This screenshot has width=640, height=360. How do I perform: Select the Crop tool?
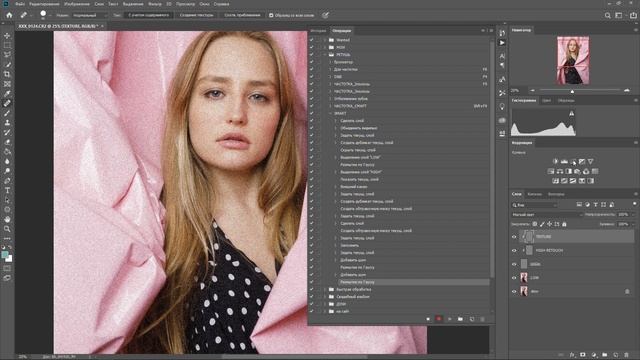pyautogui.click(x=7, y=74)
